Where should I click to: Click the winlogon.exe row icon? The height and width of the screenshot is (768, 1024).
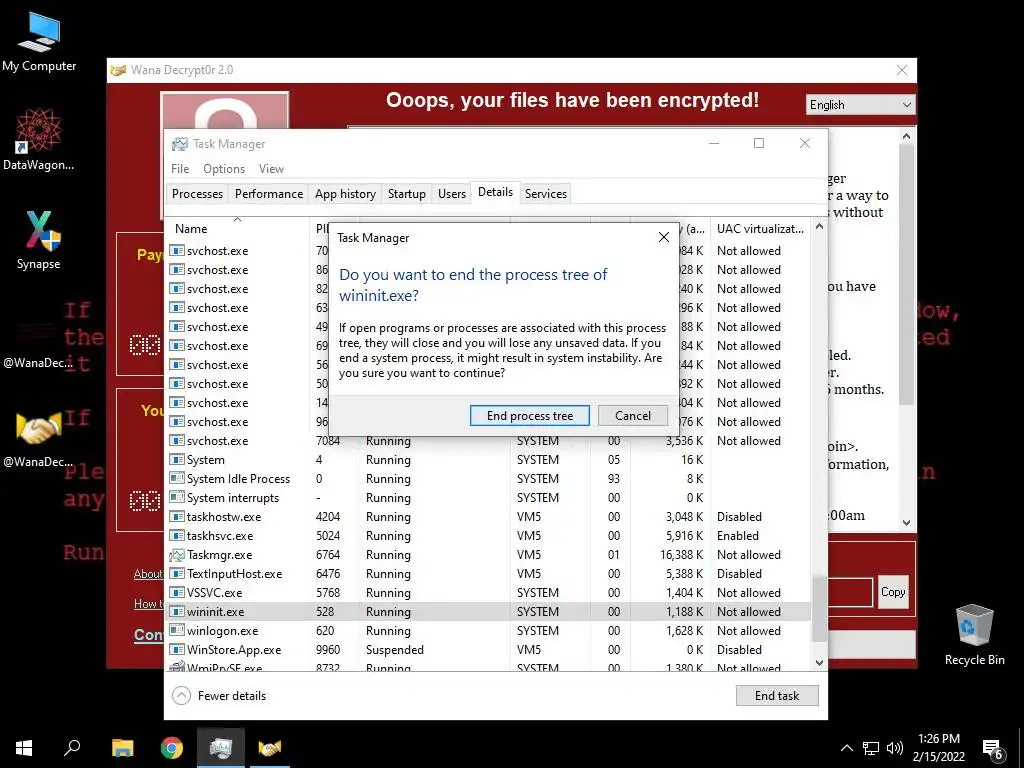[176, 631]
